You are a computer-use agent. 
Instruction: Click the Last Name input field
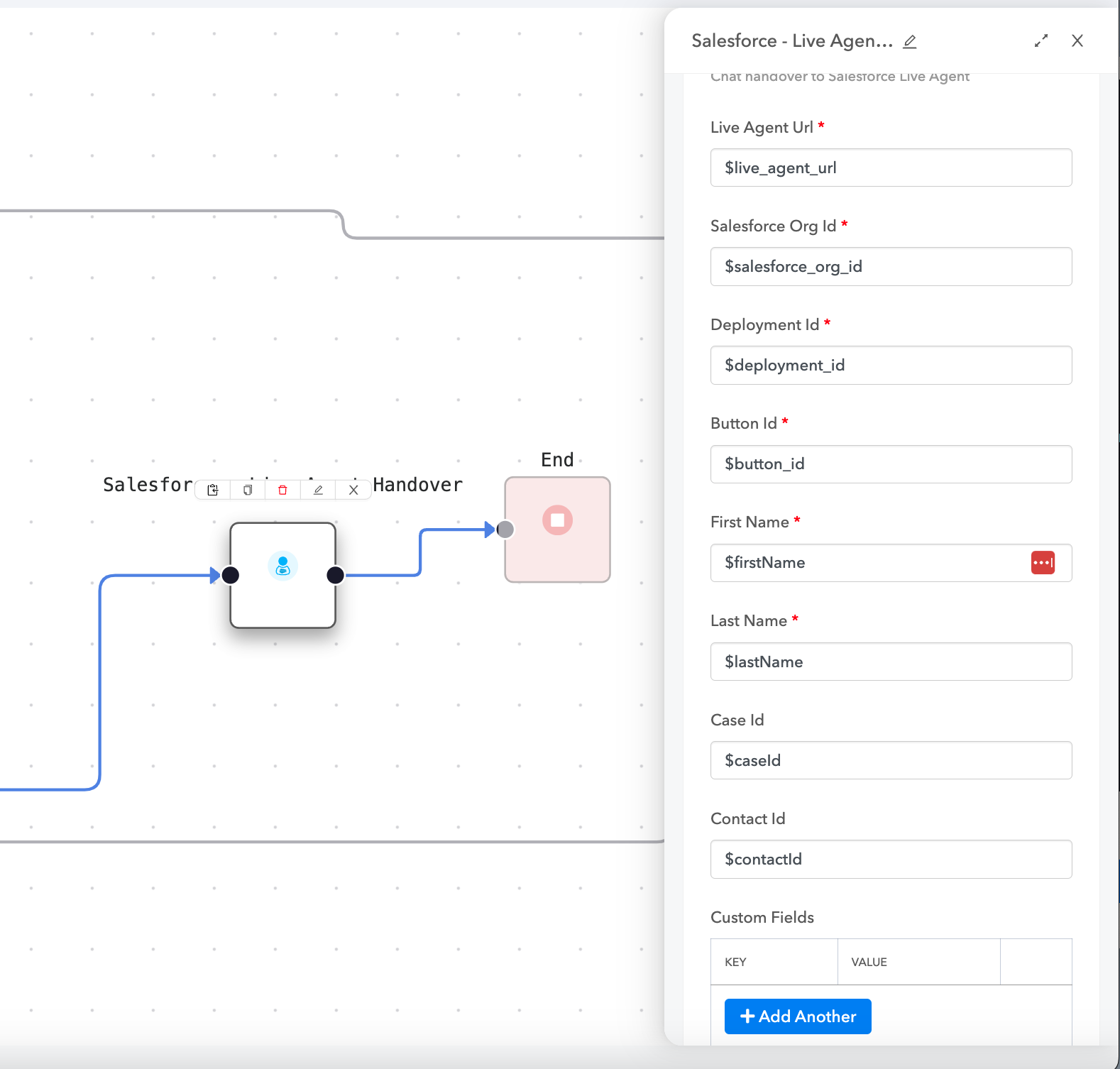click(x=890, y=662)
